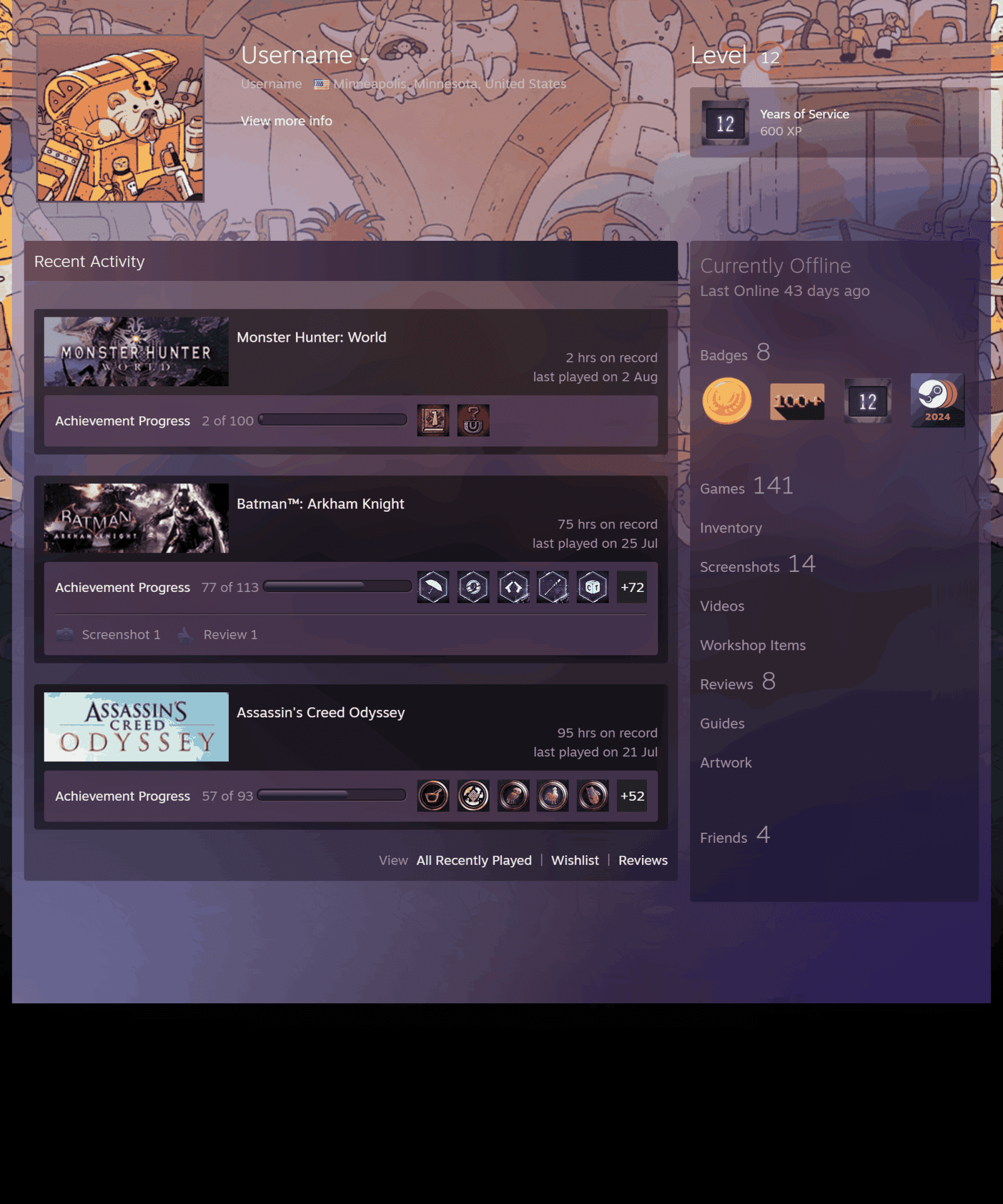Show the +52 more Odyssey achievements
The height and width of the screenshot is (1204, 1003).
click(632, 796)
